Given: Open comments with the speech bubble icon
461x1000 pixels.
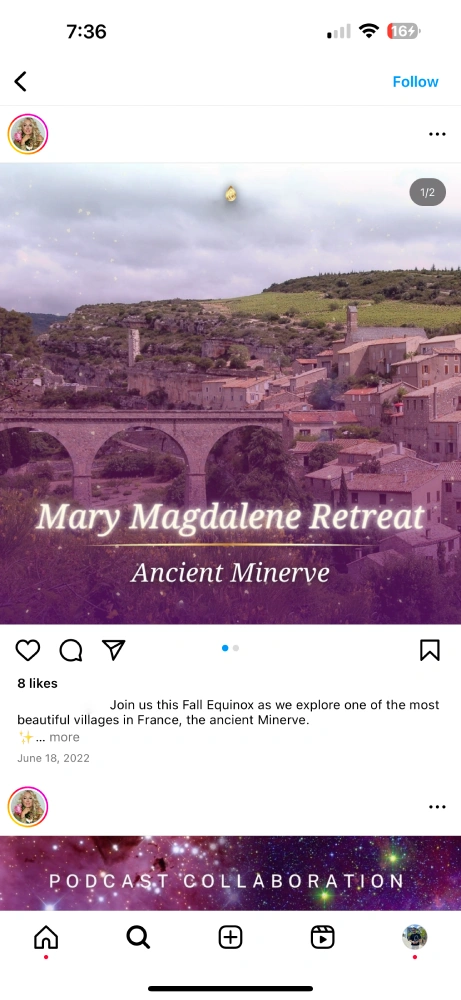Looking at the screenshot, I should (x=71, y=650).
